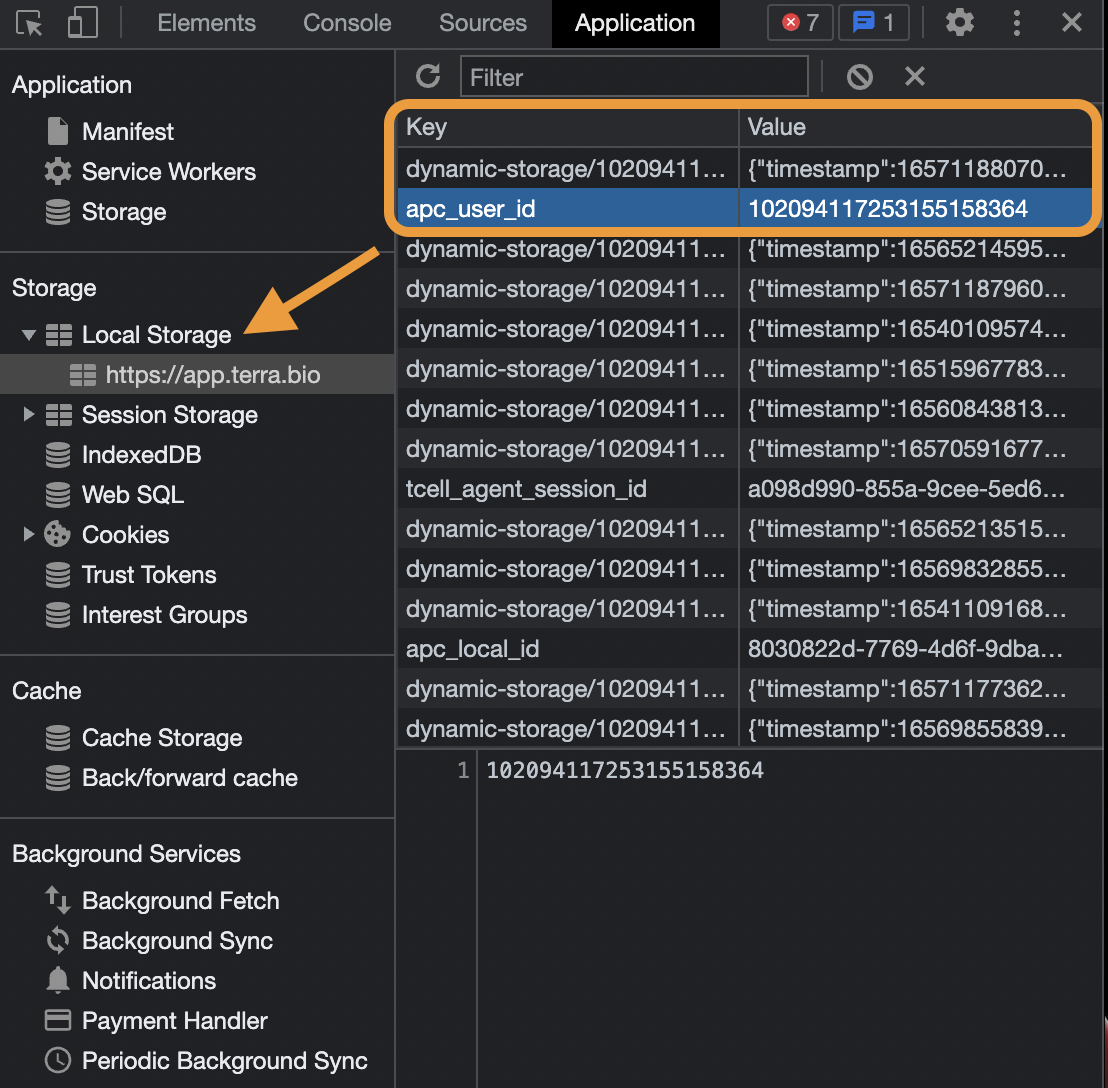Focus the Filter input field
Image resolution: width=1108 pixels, height=1088 pixels.
(634, 76)
